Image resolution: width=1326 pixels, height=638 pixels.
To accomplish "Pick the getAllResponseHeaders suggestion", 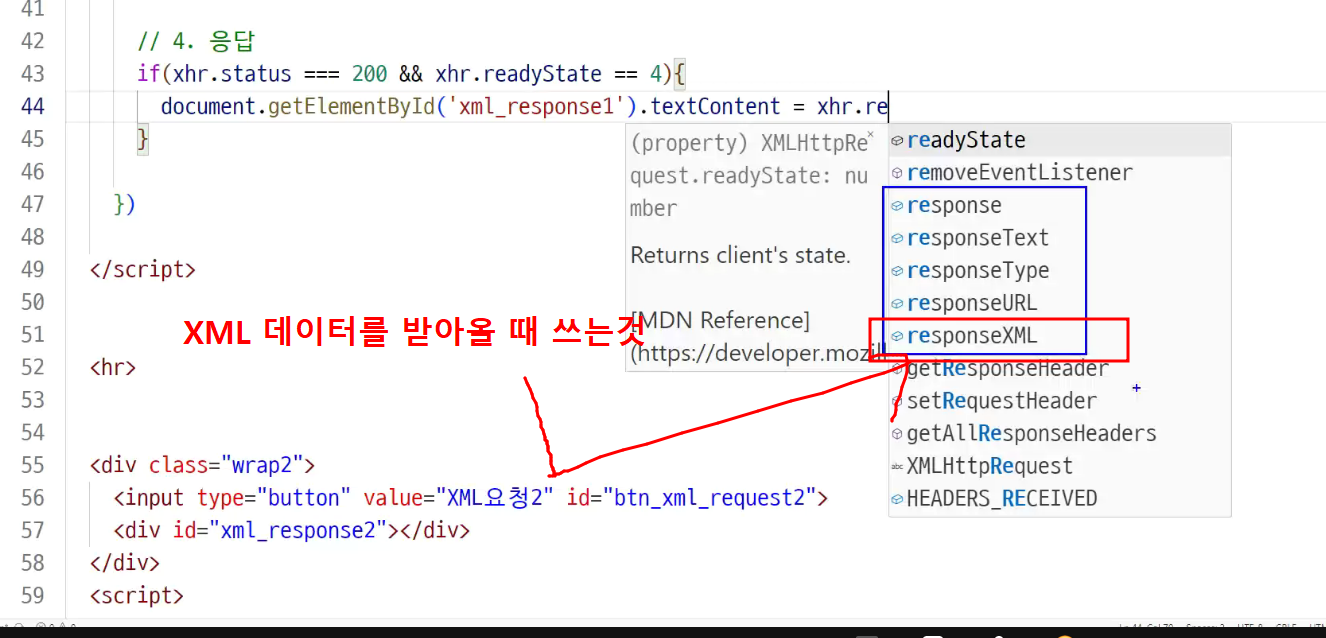I will 1059,433.
